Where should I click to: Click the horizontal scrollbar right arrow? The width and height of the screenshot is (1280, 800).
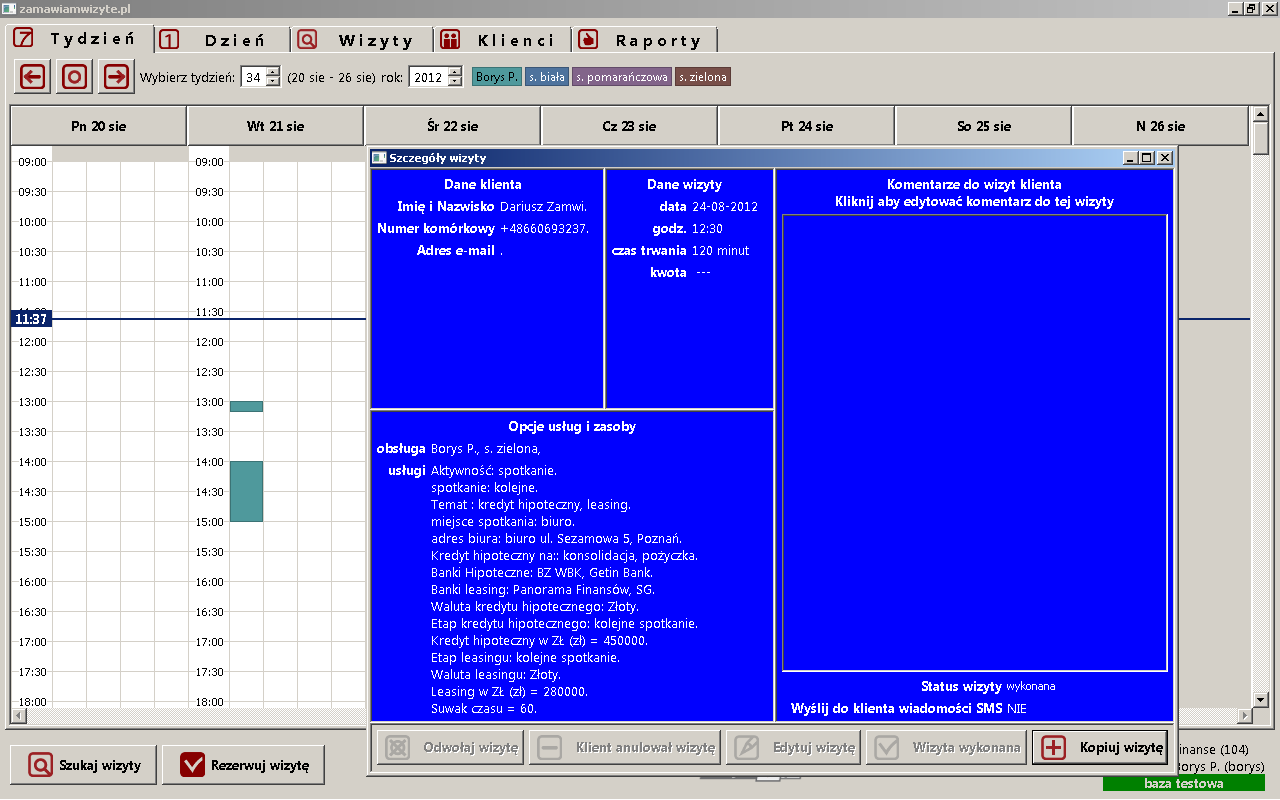coord(1245,716)
